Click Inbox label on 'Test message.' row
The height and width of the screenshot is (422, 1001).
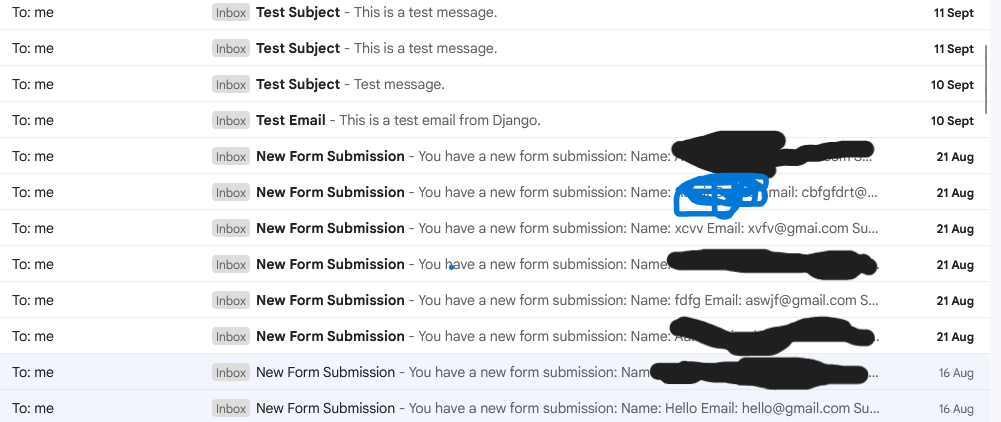[231, 84]
